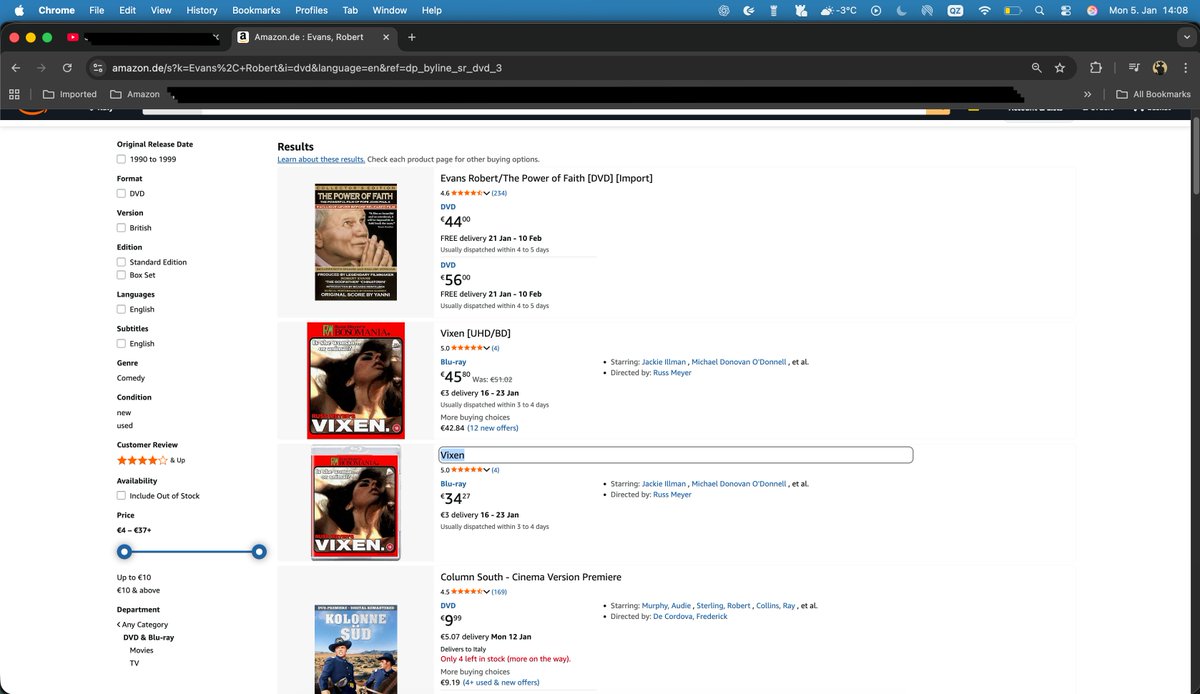Select the Comedy genre filter
Image resolution: width=1200 pixels, height=694 pixels.
click(131, 378)
